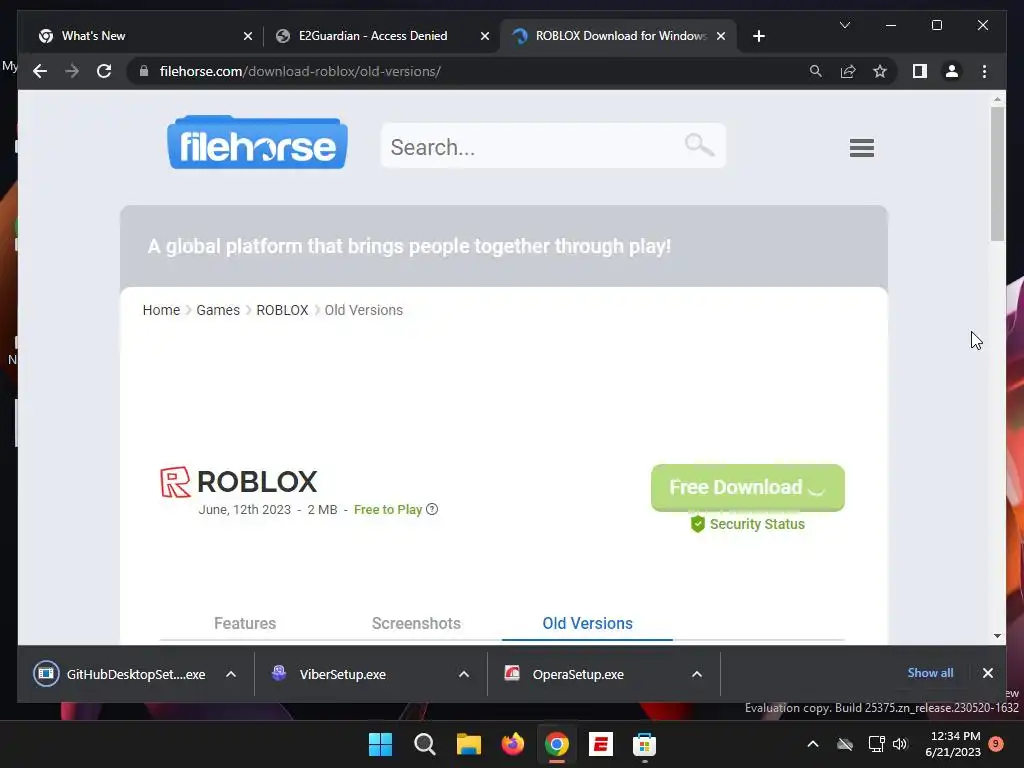The width and height of the screenshot is (1024, 768).
Task: Bookmark this page with the star
Action: pyautogui.click(x=880, y=71)
